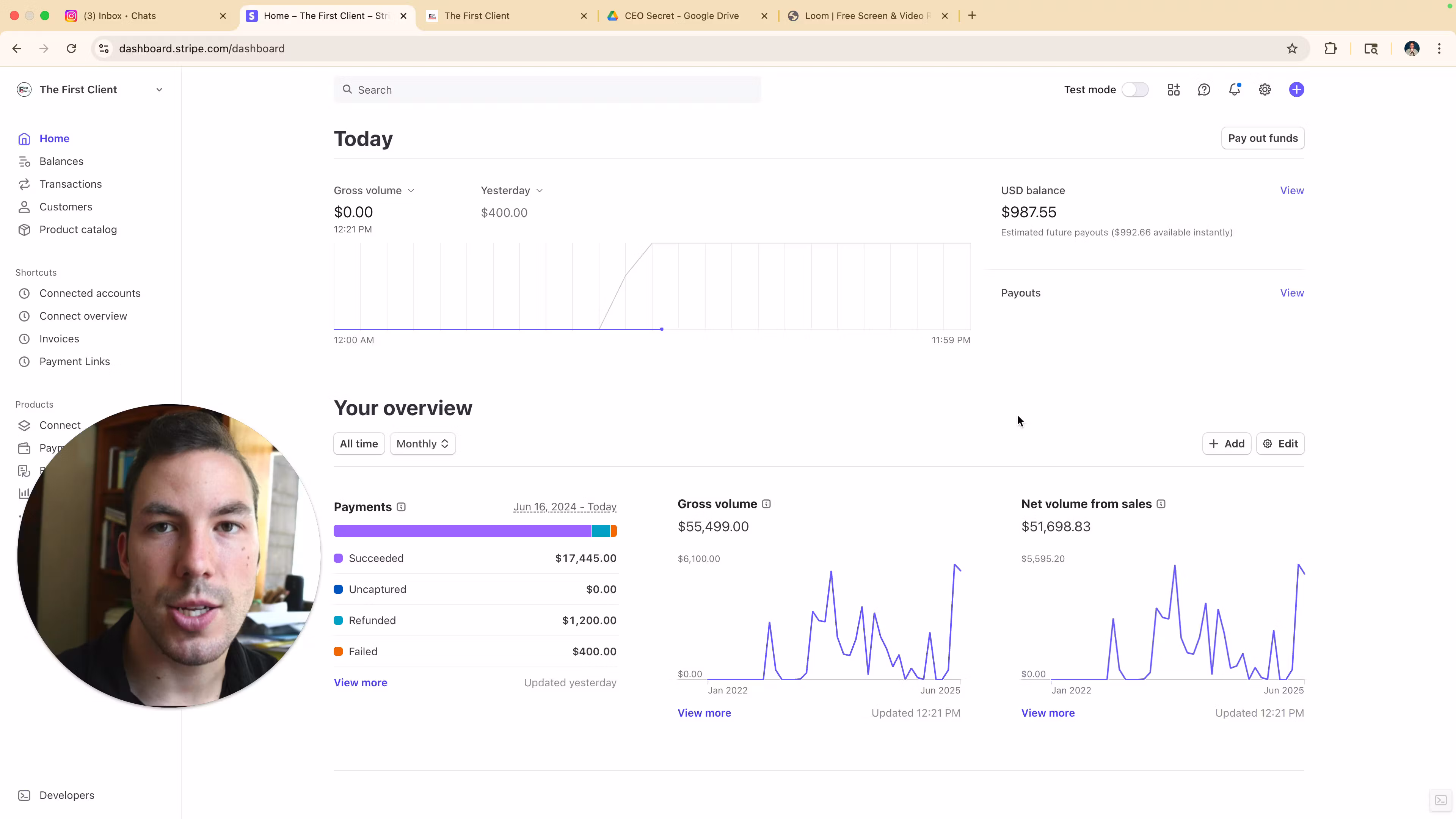Open the Monthly interval selector
This screenshot has width=1456, height=819.
pos(422,444)
